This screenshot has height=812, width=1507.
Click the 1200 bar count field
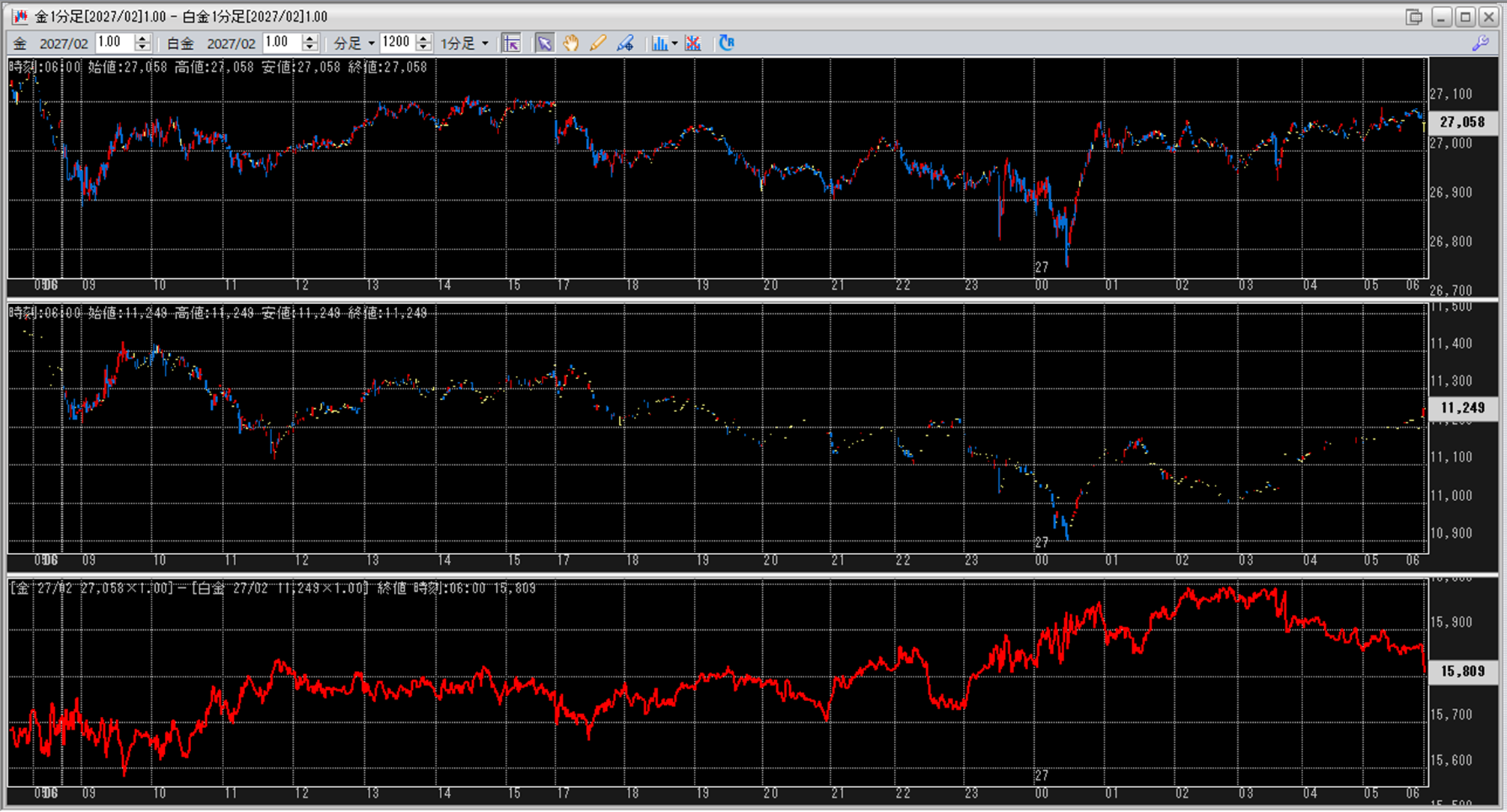click(x=396, y=43)
